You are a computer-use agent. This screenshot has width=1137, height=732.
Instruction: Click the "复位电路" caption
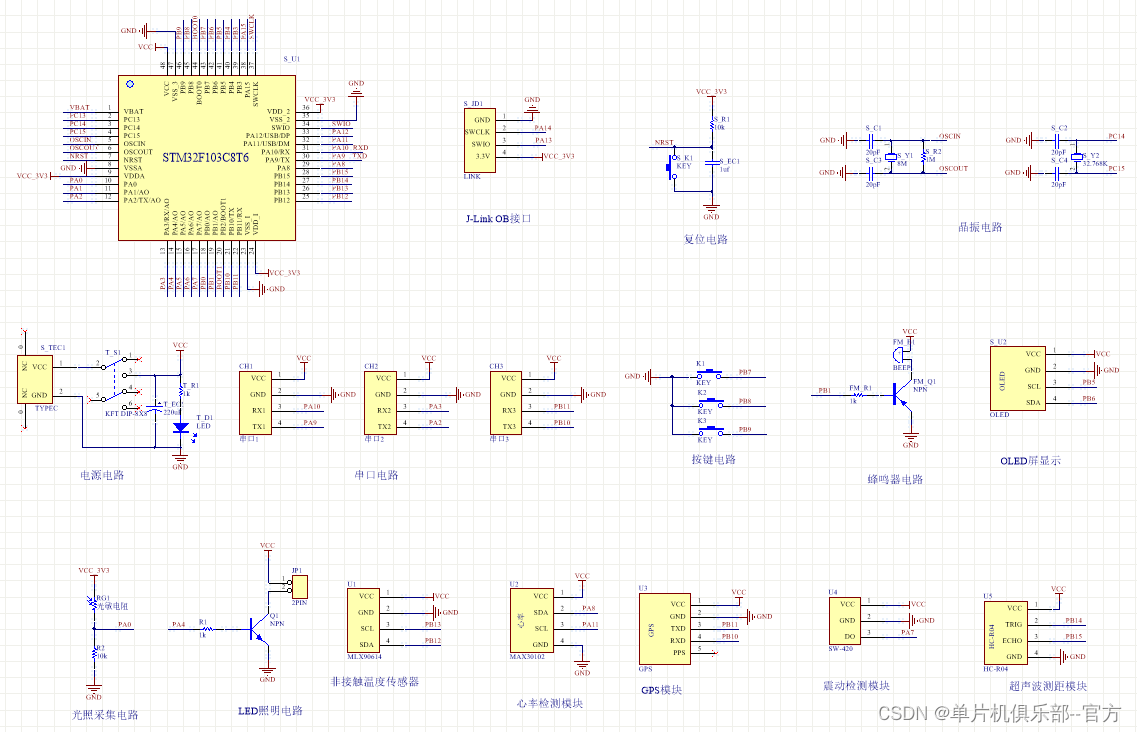tap(705, 239)
